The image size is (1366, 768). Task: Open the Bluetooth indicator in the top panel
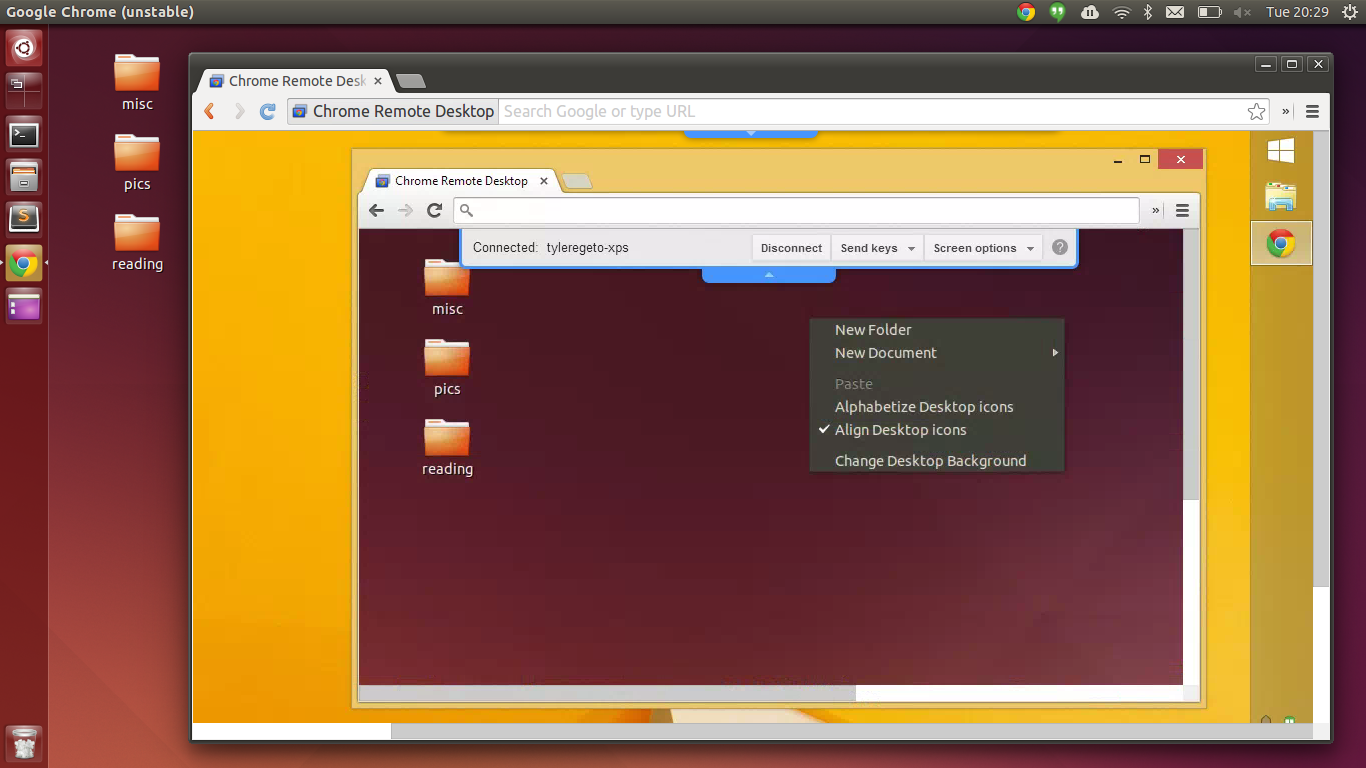pyautogui.click(x=1148, y=12)
